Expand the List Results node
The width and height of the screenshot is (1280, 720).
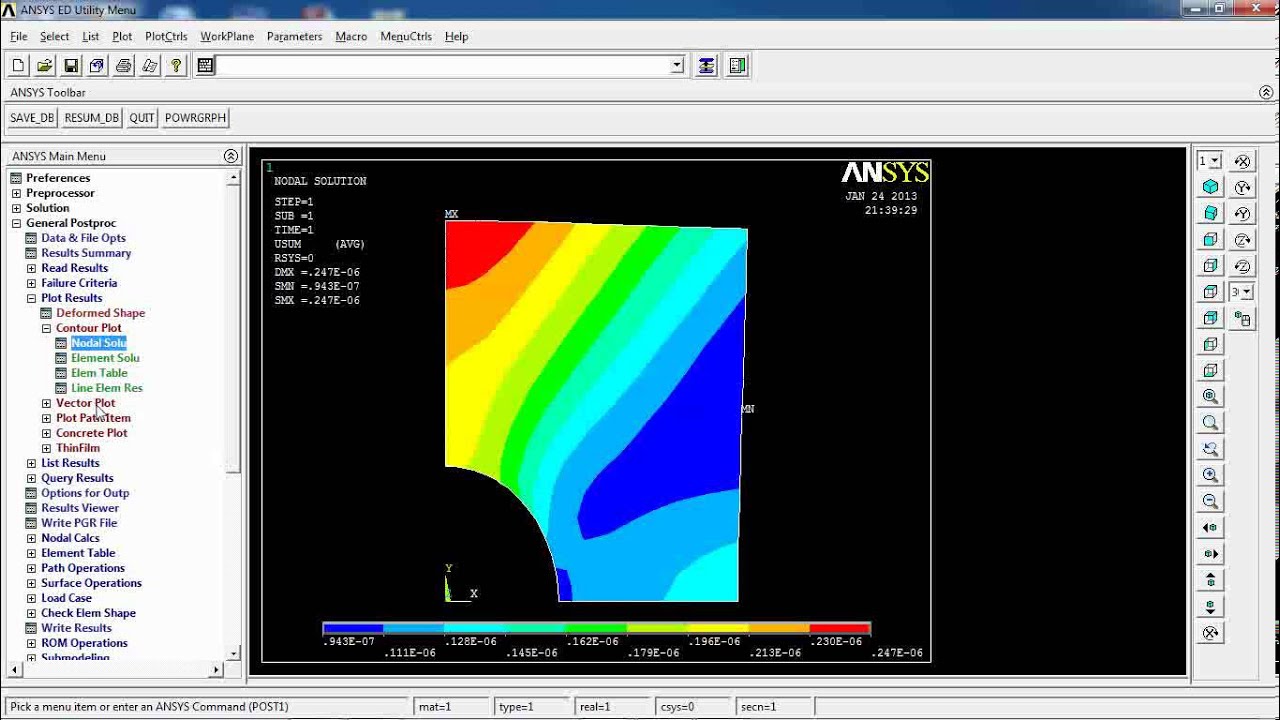point(31,463)
